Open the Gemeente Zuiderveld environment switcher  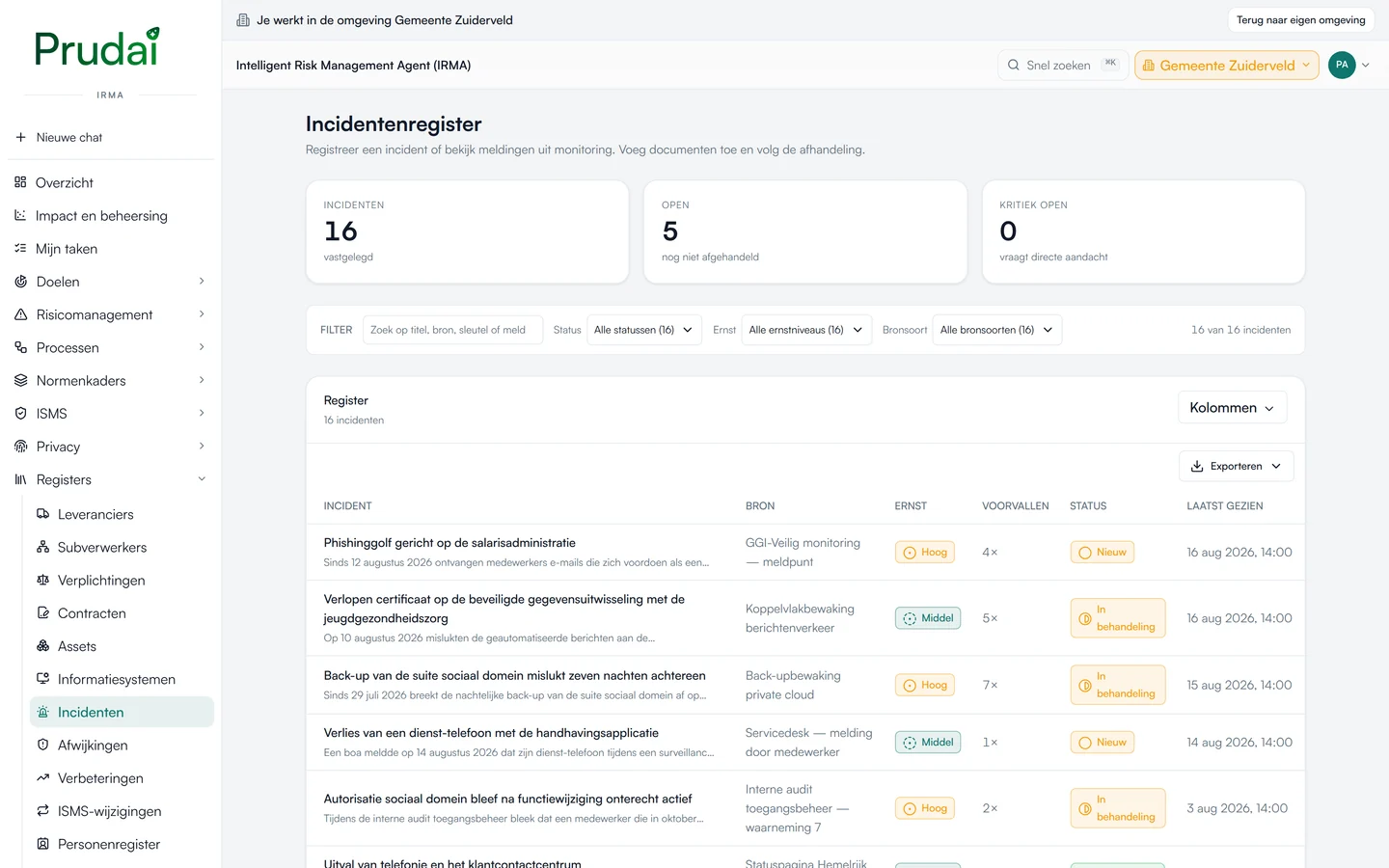click(x=1227, y=66)
